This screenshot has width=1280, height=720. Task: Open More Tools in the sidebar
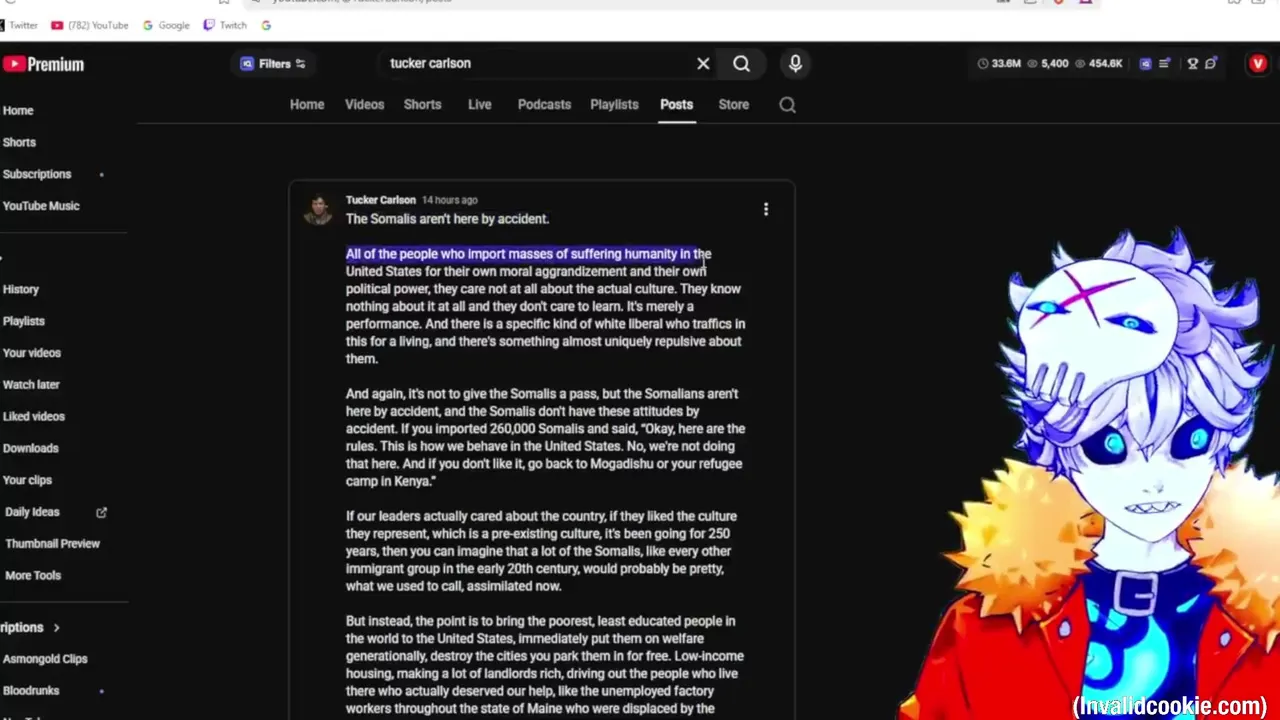coord(33,576)
